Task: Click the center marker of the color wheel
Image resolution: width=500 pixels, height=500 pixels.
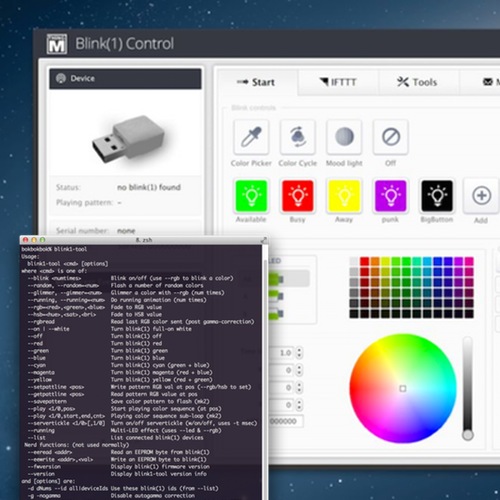Action: pyautogui.click(x=403, y=388)
